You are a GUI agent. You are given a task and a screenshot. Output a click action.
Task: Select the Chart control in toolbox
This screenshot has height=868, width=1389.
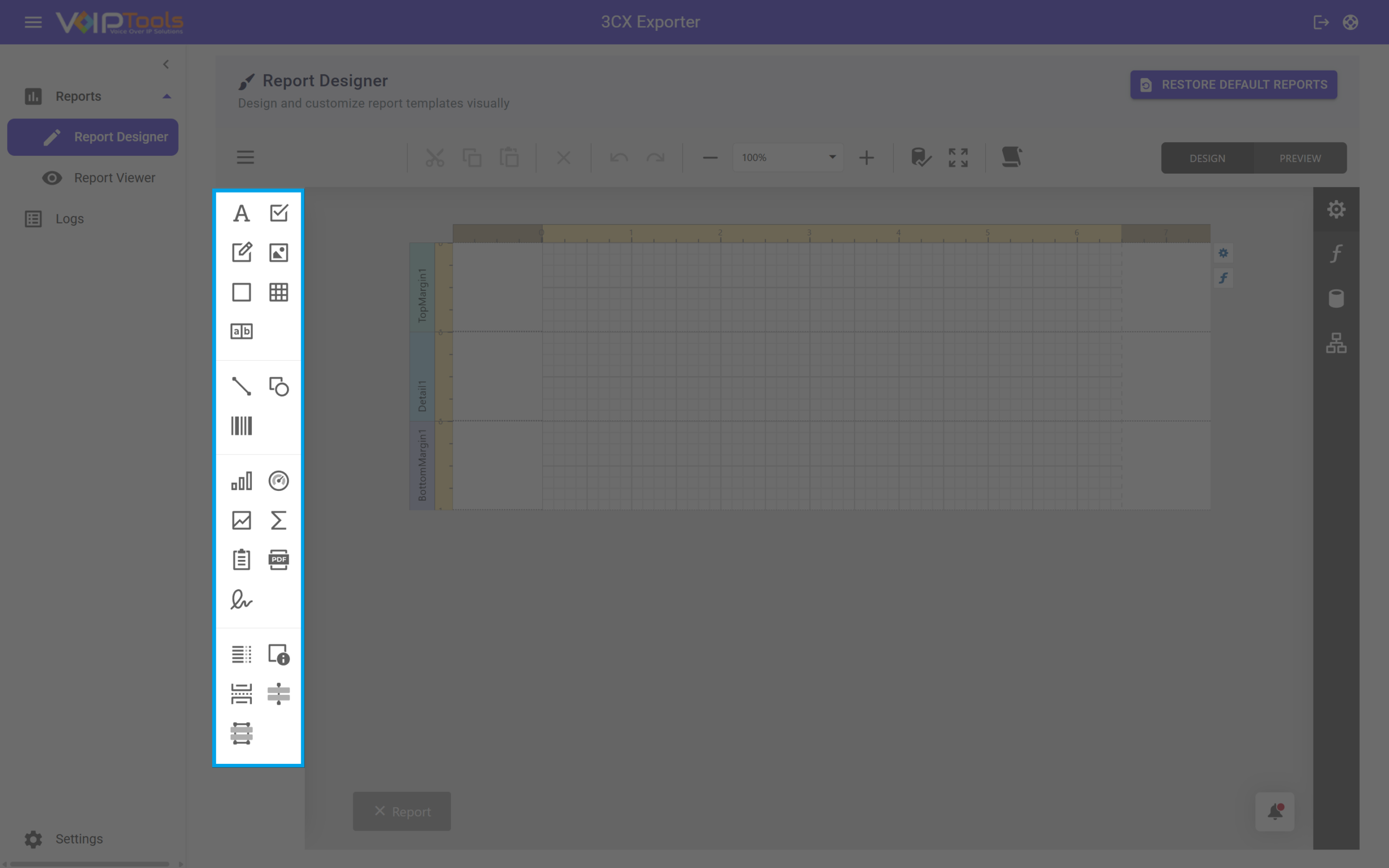coord(241,481)
